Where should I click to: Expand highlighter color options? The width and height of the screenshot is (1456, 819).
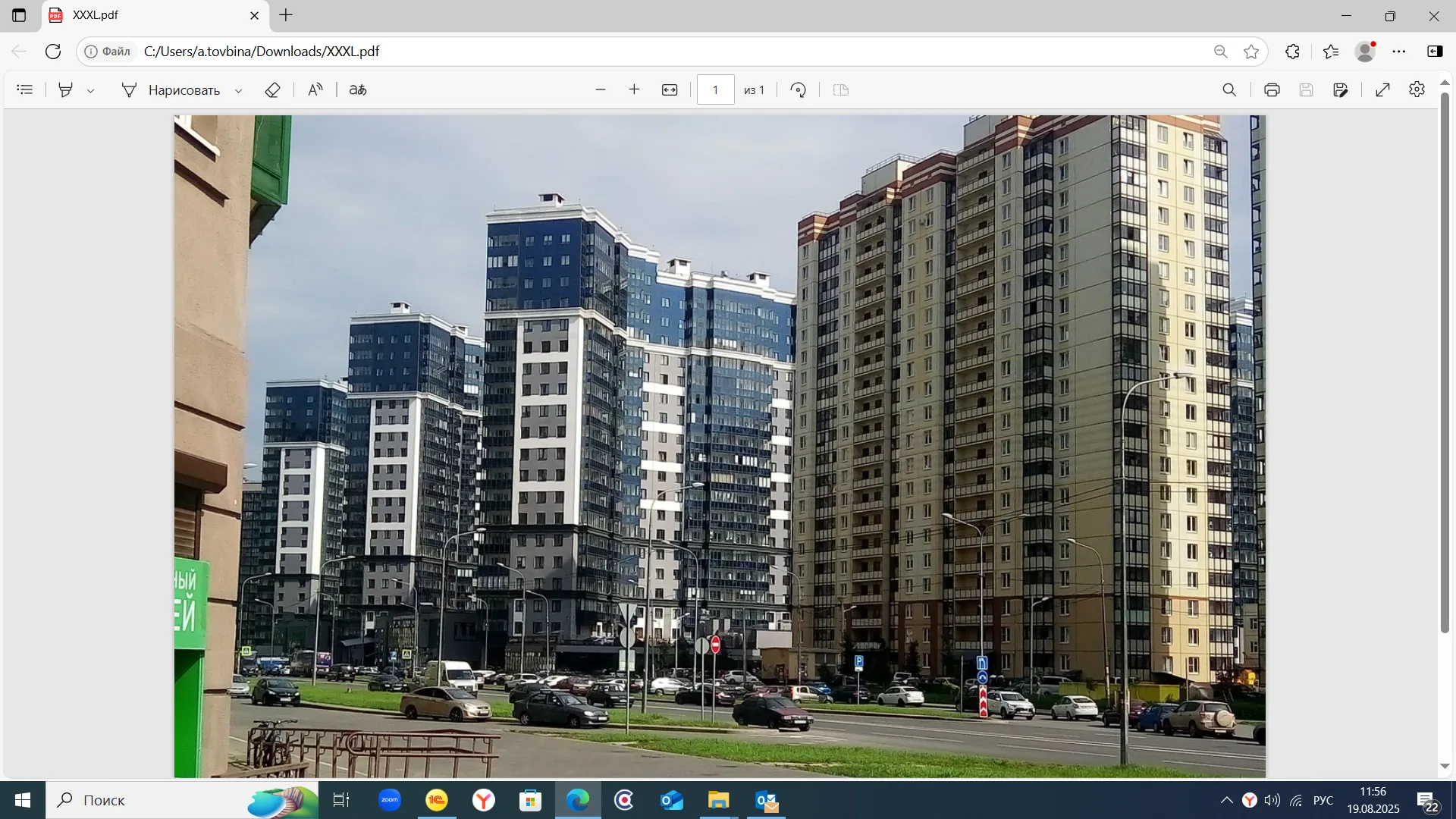pyautogui.click(x=91, y=89)
